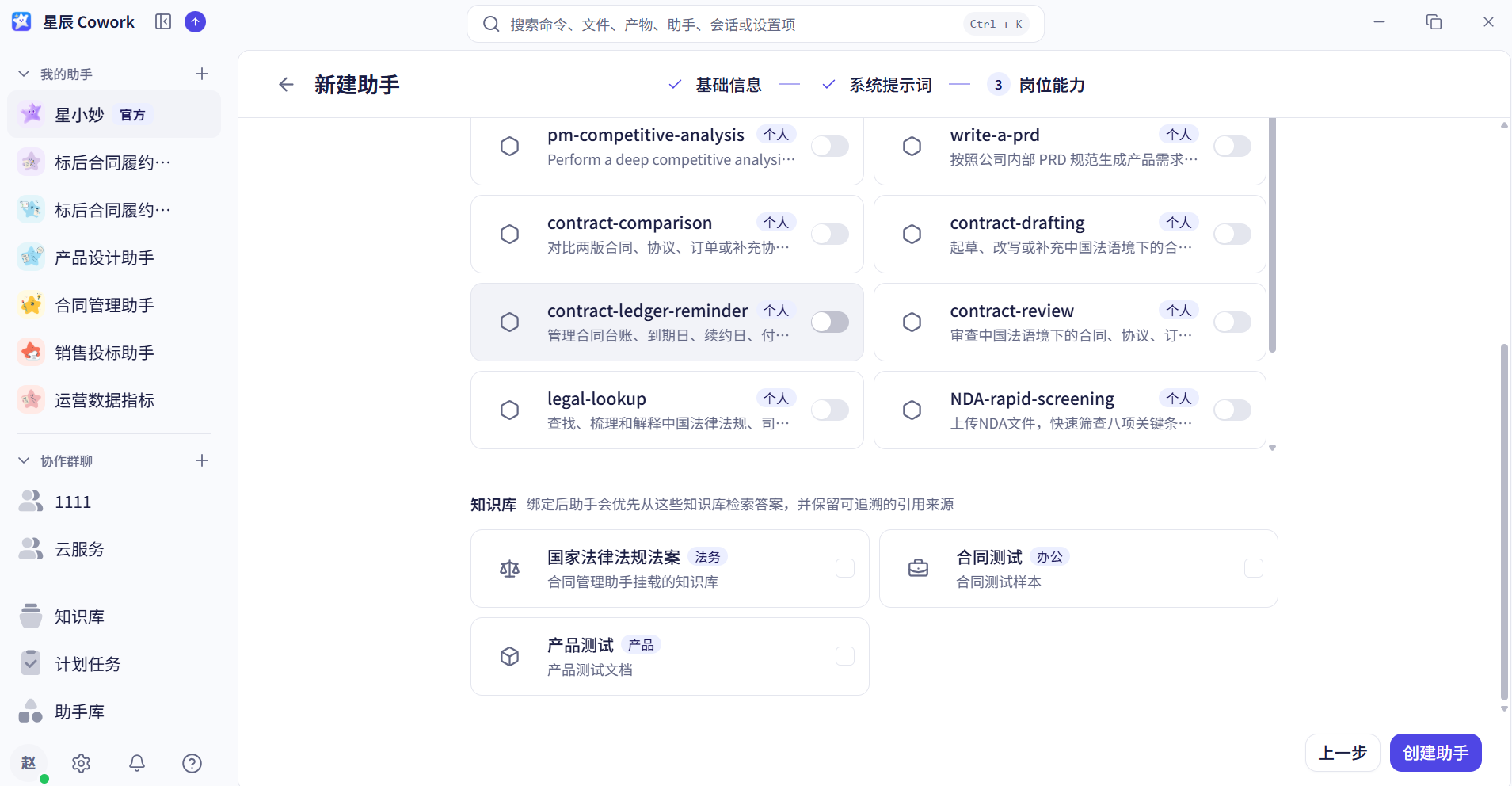Click the sidebar collapse icon

point(163,21)
